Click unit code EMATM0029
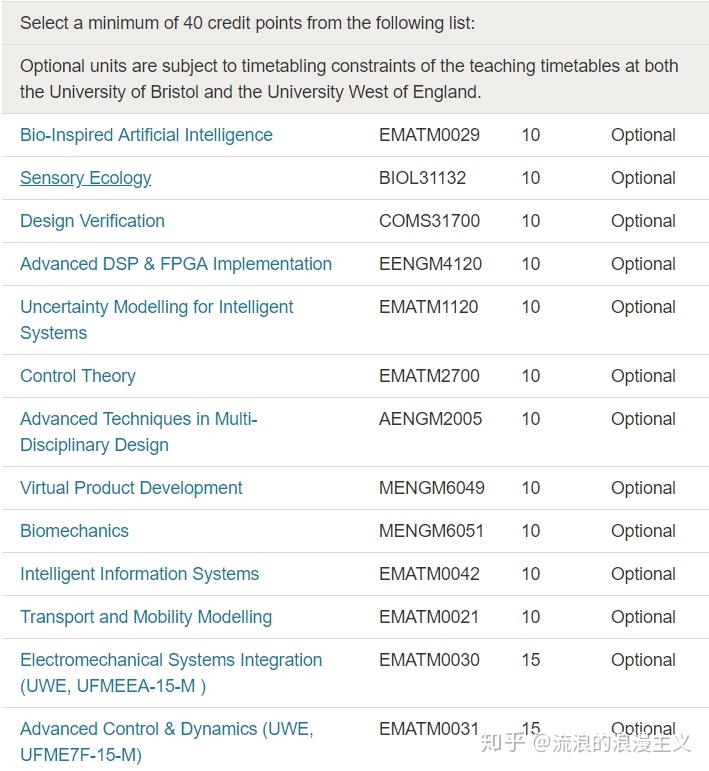The image size is (709, 771). click(429, 135)
